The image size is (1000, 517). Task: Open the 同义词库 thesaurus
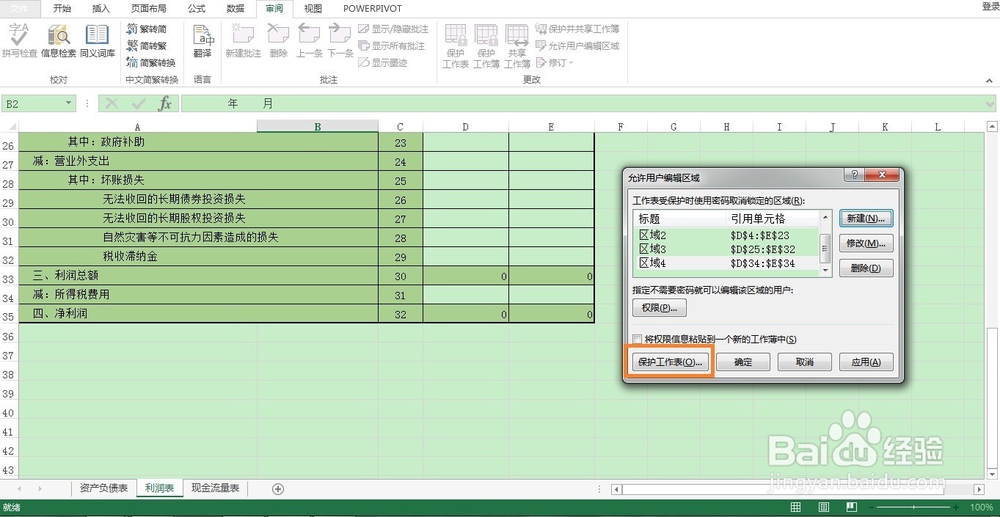97,41
